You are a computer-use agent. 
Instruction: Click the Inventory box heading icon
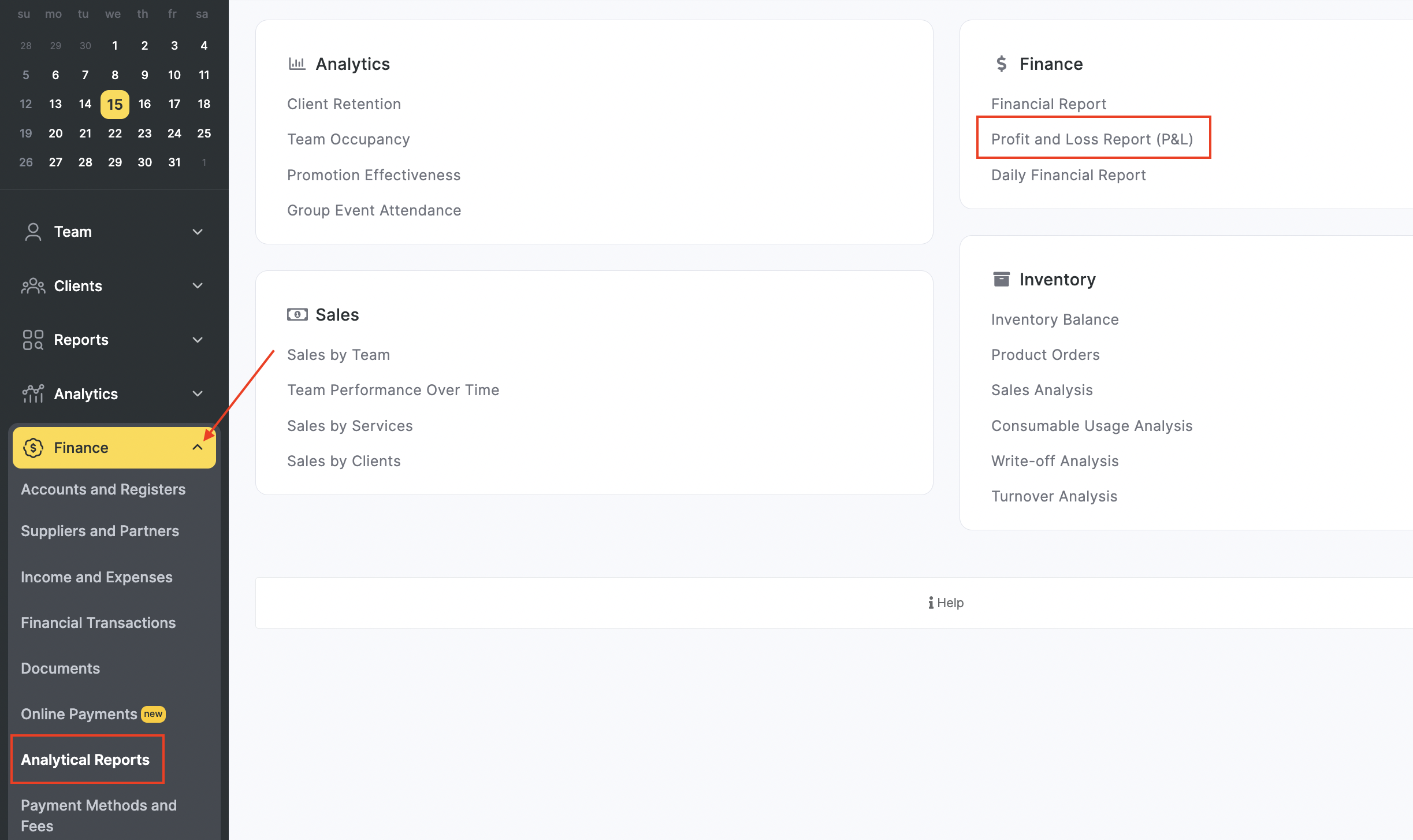1001,280
